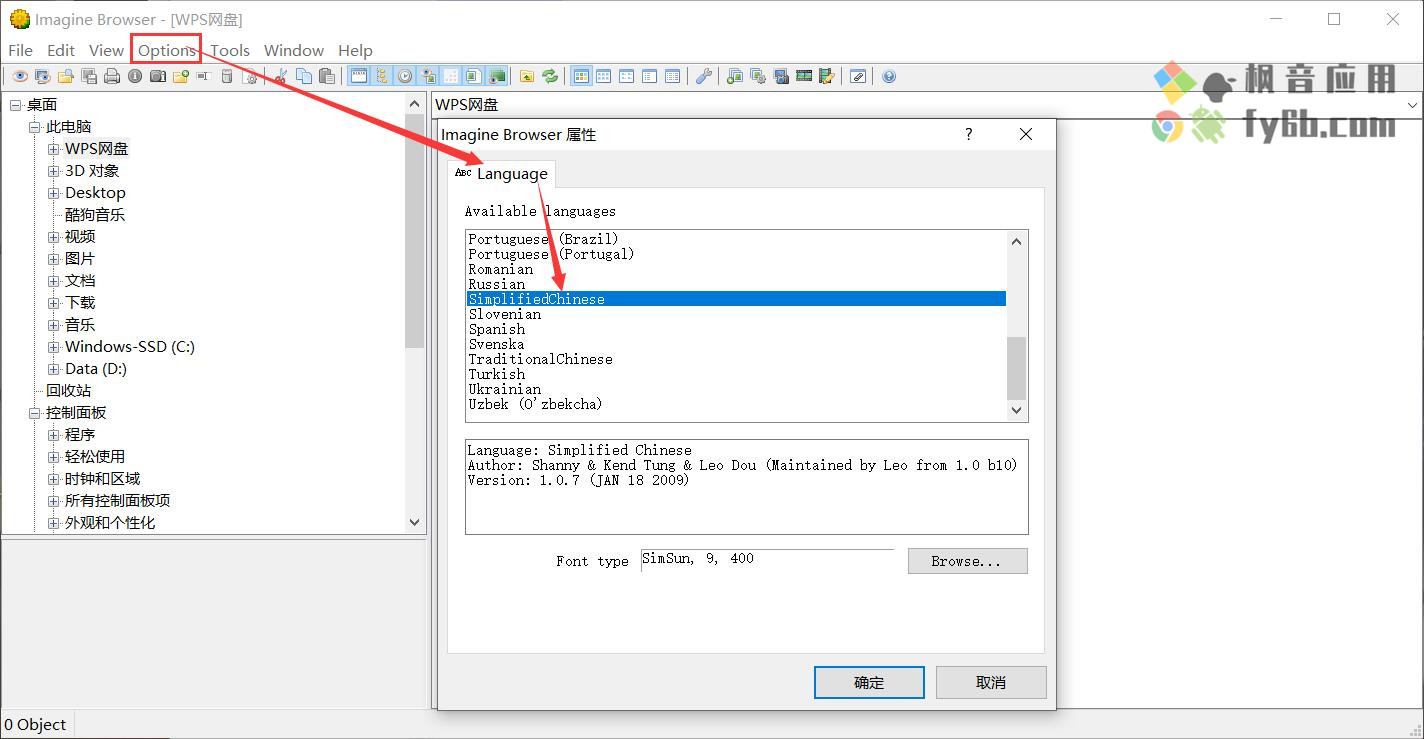
Task: Toggle the green image pages toolbar button
Action: [x=474, y=76]
